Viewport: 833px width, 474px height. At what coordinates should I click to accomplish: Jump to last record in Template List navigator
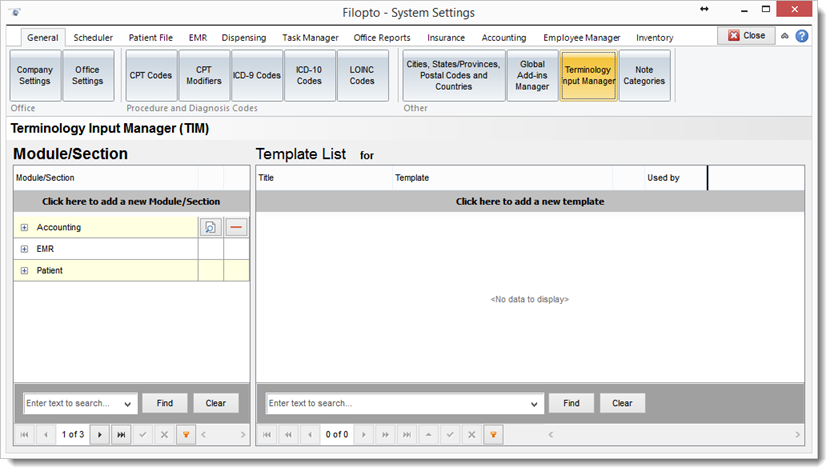click(407, 435)
